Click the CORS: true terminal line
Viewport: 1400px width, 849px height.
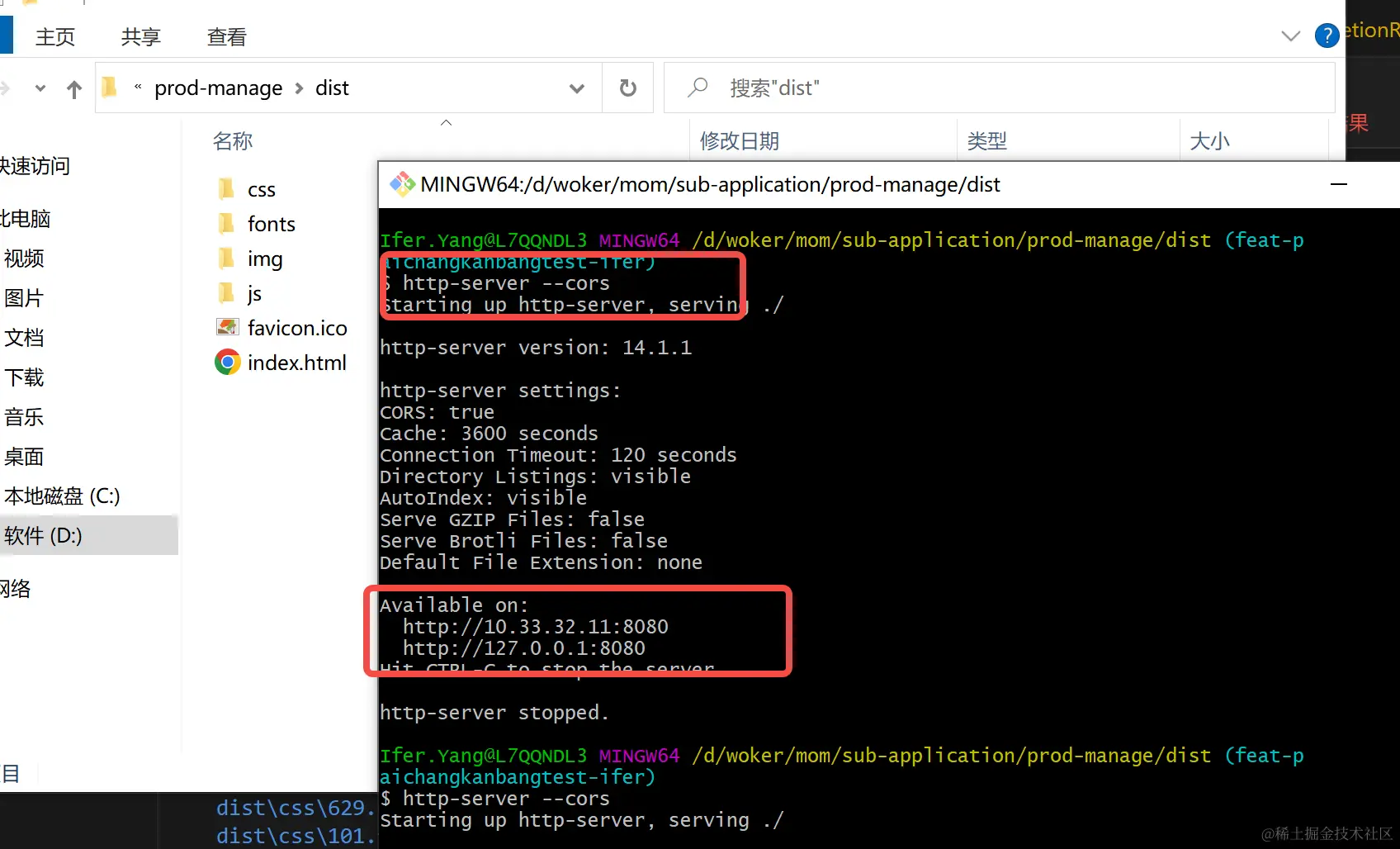point(437,412)
